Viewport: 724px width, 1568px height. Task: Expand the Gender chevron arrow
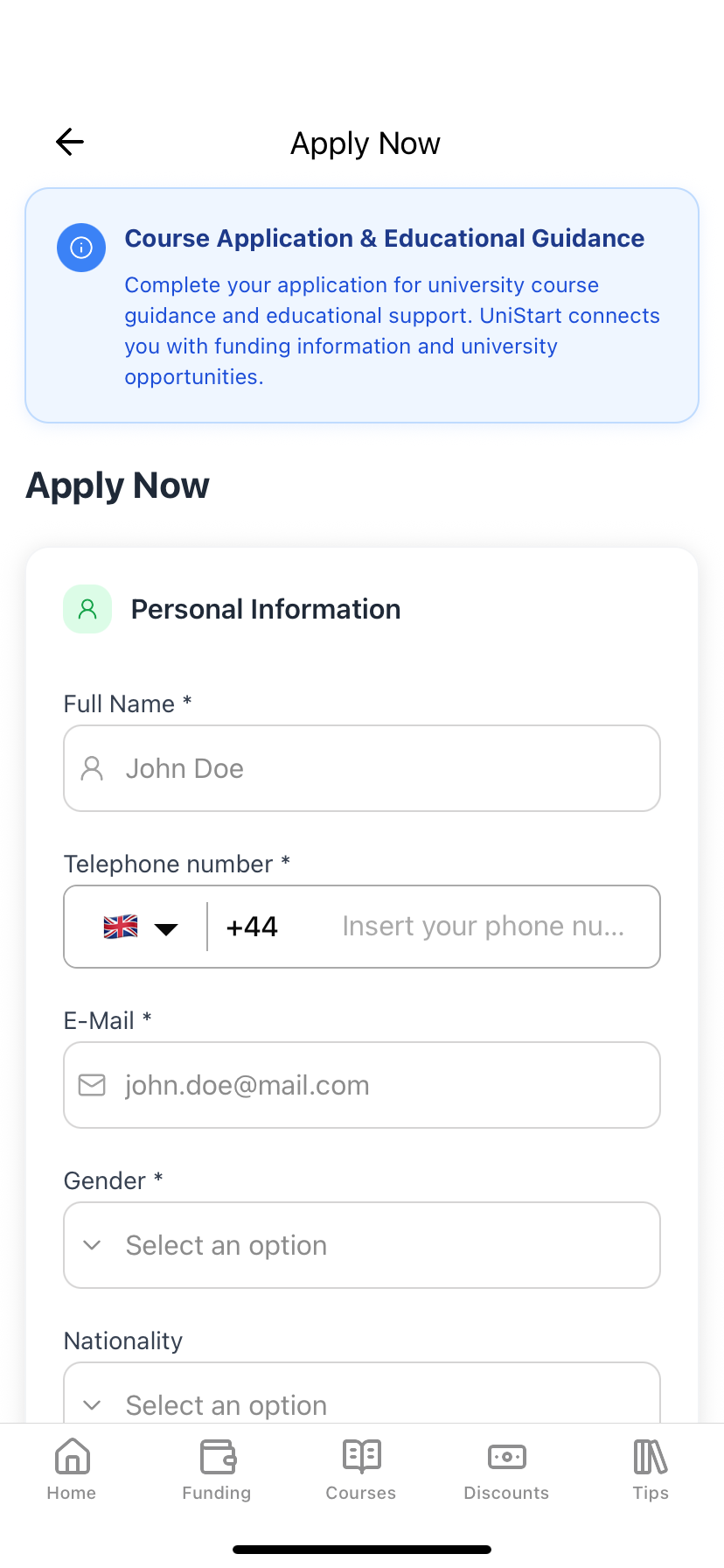coord(92,1244)
